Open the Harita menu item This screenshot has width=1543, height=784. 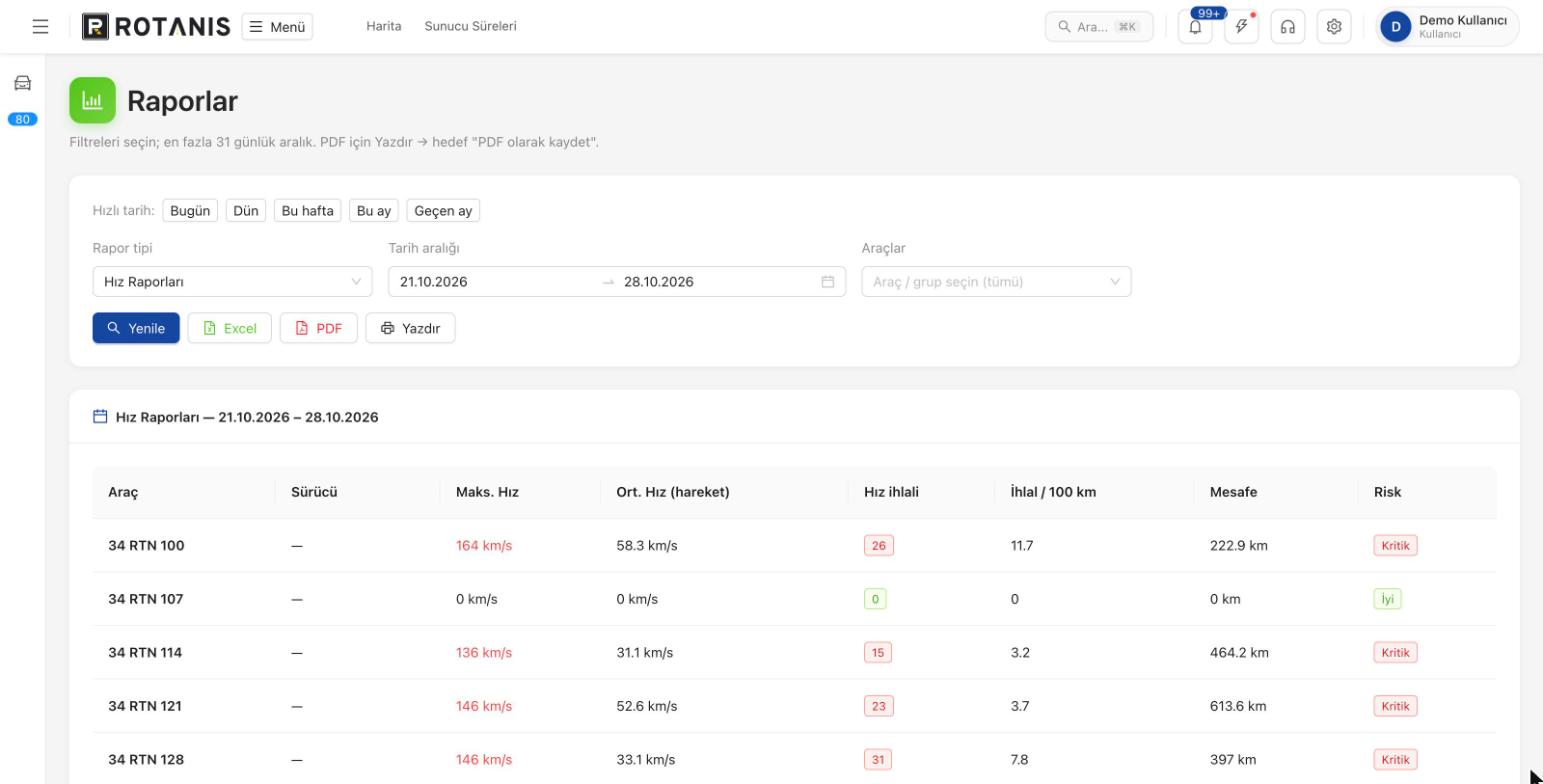coord(384,27)
